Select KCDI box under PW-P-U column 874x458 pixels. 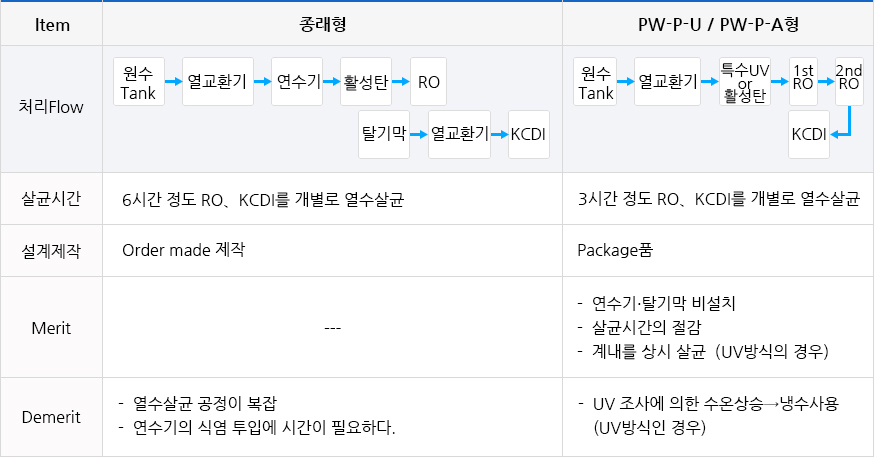tap(809, 134)
